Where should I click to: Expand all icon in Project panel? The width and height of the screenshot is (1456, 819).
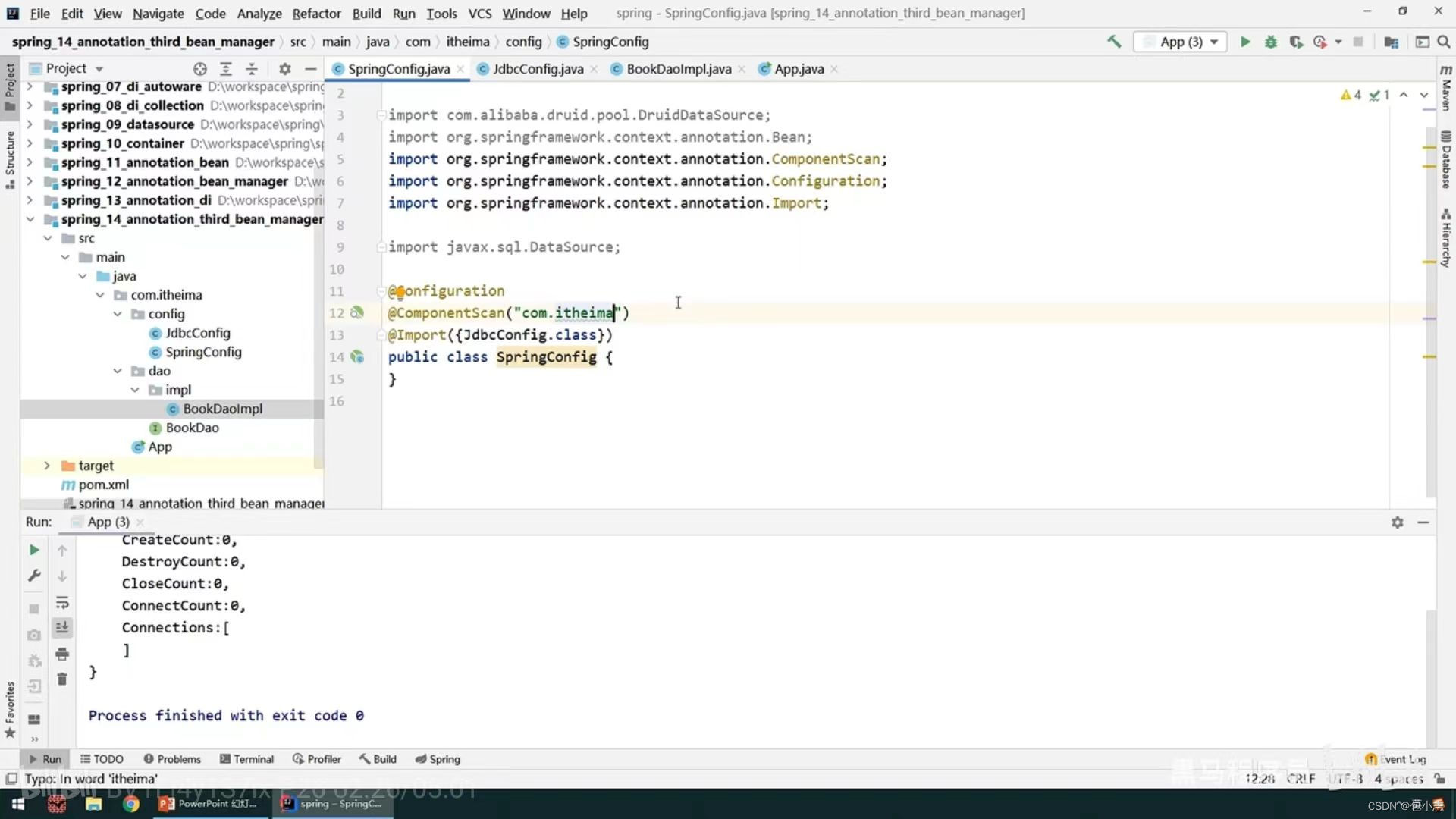click(225, 69)
